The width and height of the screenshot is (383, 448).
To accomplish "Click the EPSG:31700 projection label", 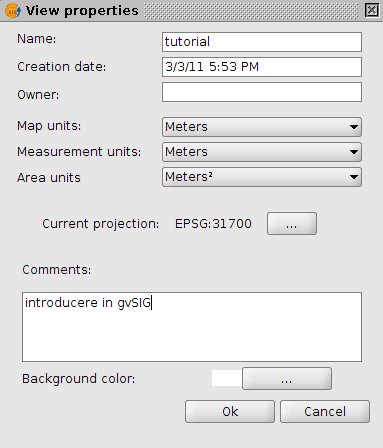I will (x=213, y=224).
